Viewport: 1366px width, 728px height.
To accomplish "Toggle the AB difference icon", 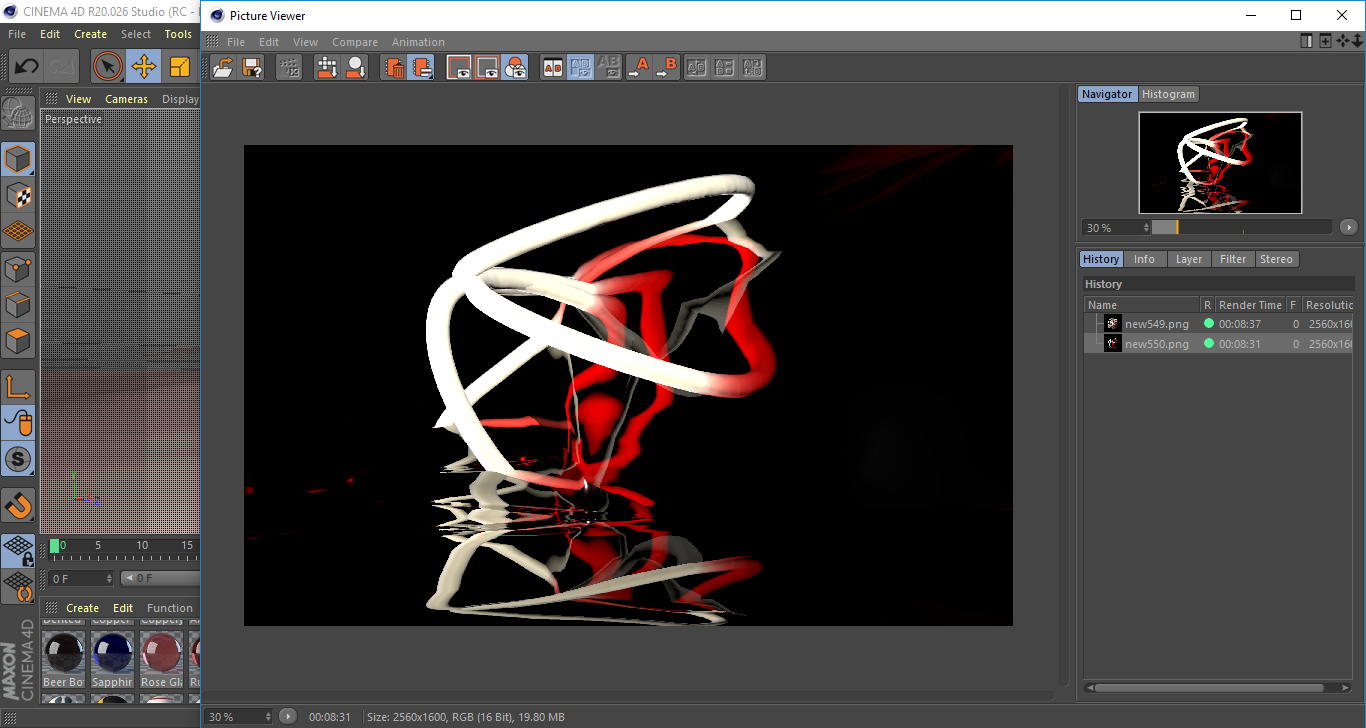I will 608,68.
